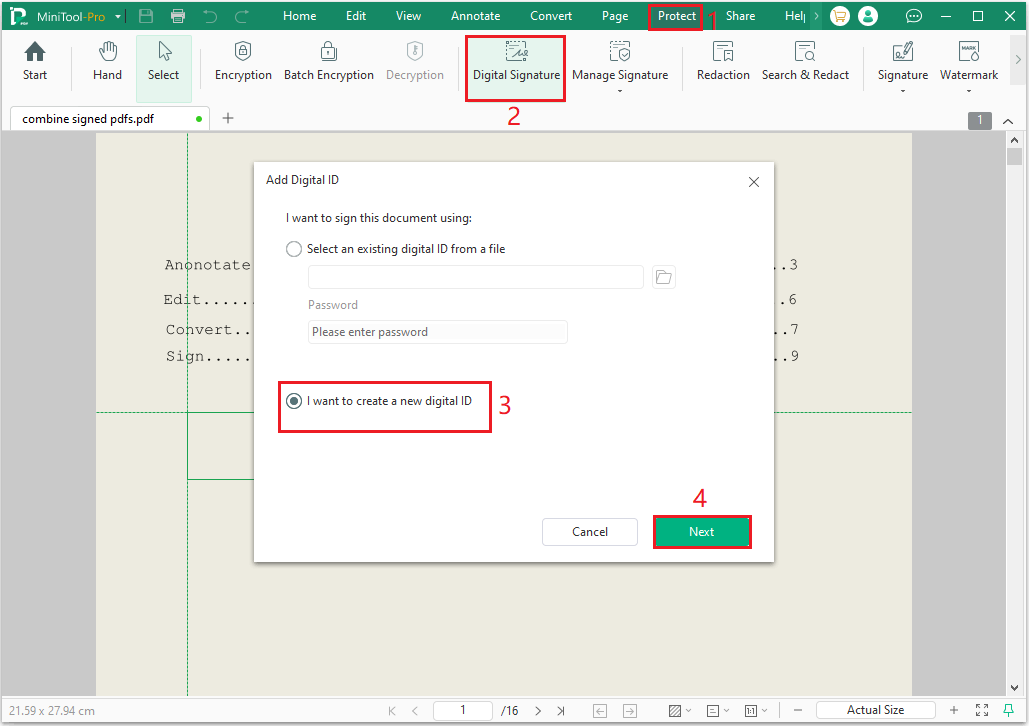Click Next in Add Digital ID dialog
The image size is (1029, 726).
[702, 532]
